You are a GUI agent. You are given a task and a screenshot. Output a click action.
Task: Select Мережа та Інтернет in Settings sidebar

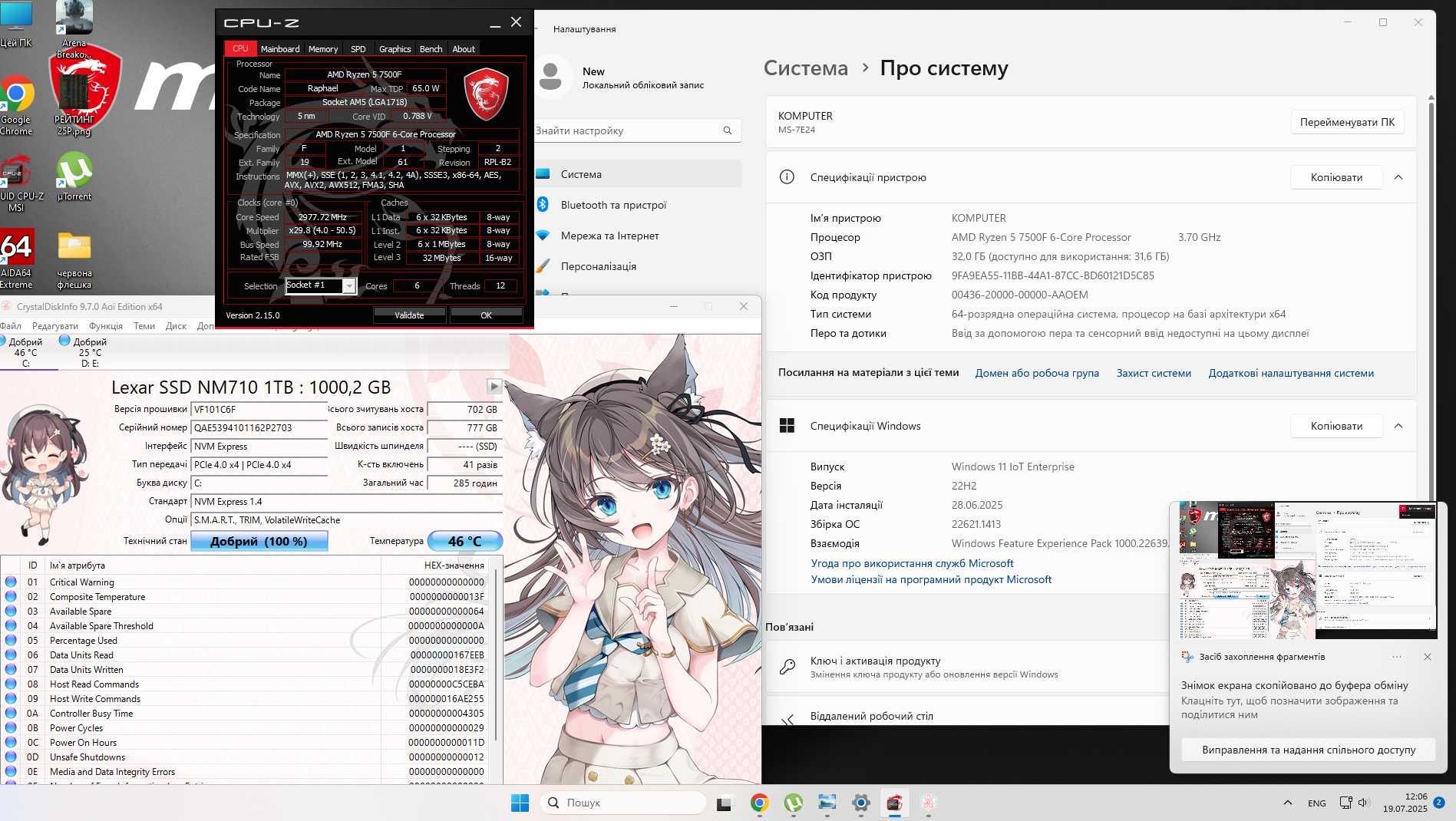[638, 236]
